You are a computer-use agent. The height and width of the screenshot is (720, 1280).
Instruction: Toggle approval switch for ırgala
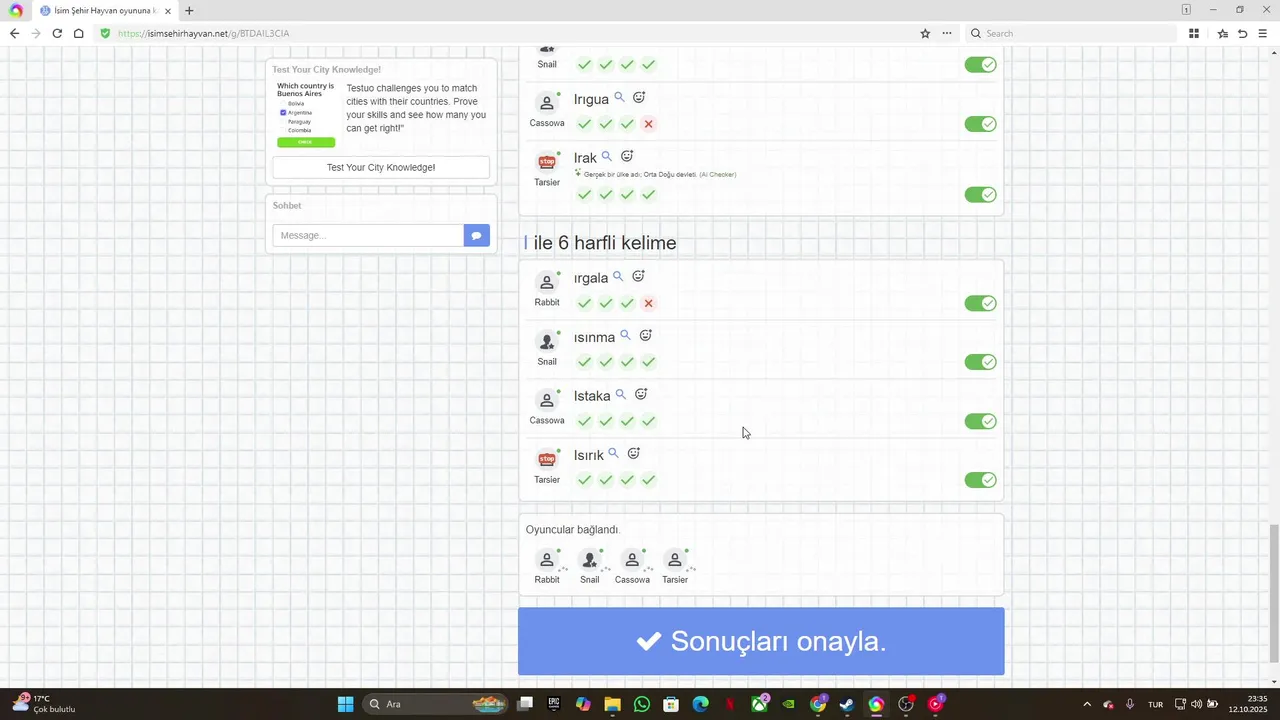(x=980, y=303)
